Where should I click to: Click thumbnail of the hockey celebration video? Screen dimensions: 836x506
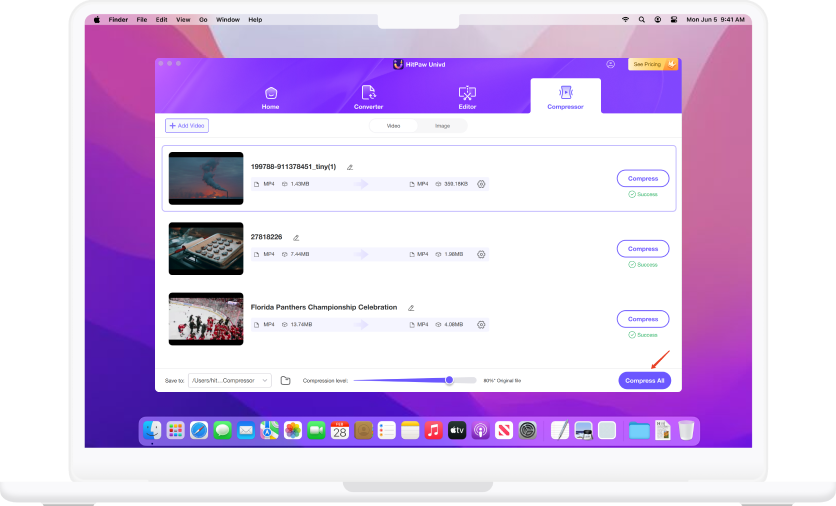206,319
